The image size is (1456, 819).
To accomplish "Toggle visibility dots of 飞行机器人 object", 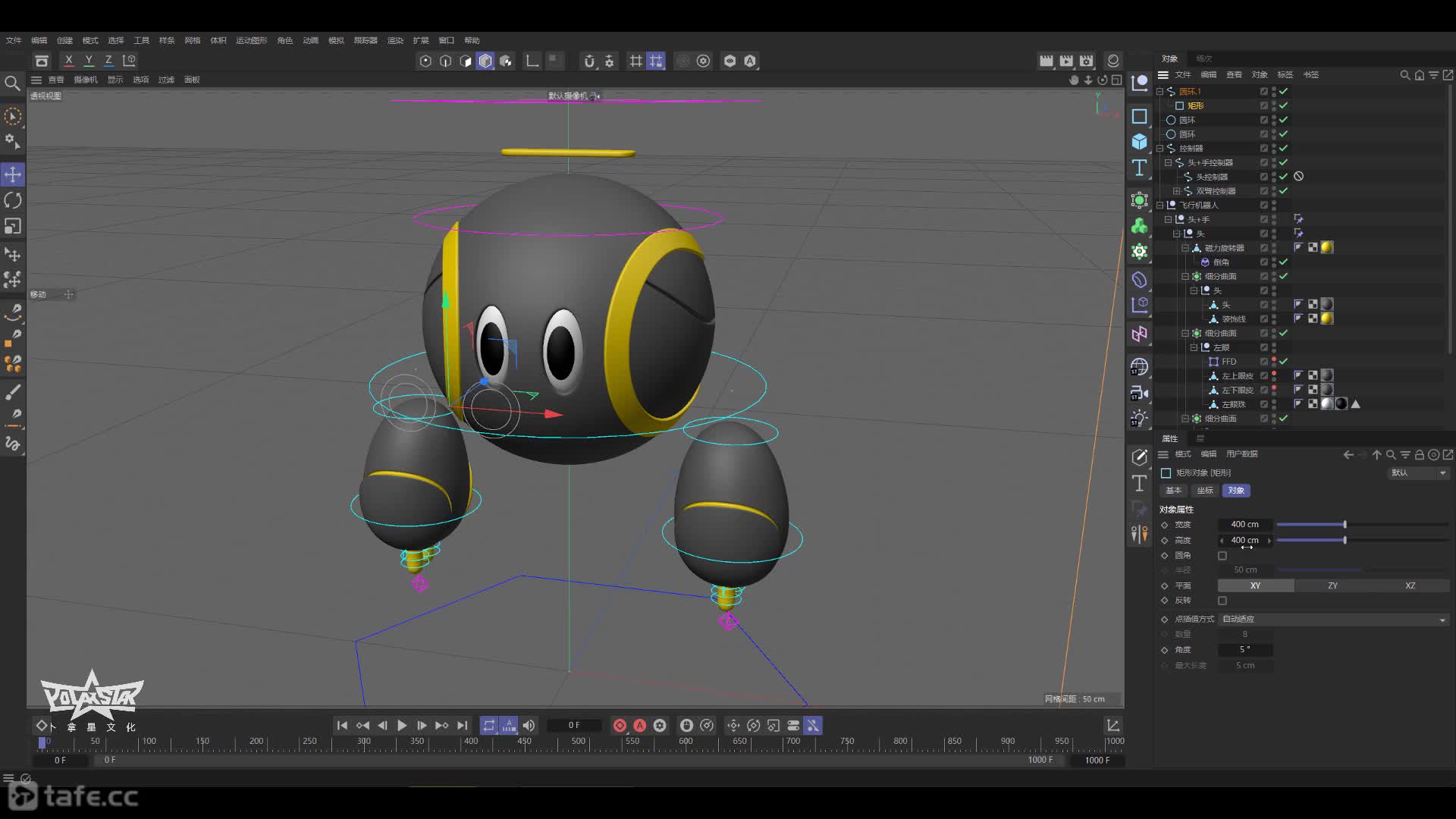I will tap(1274, 206).
